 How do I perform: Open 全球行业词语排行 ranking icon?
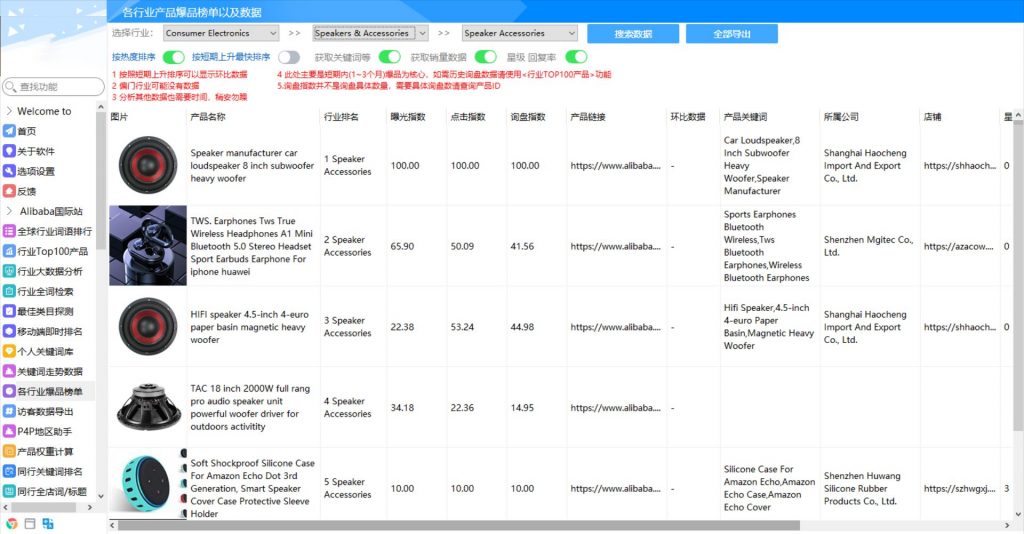click(9, 231)
